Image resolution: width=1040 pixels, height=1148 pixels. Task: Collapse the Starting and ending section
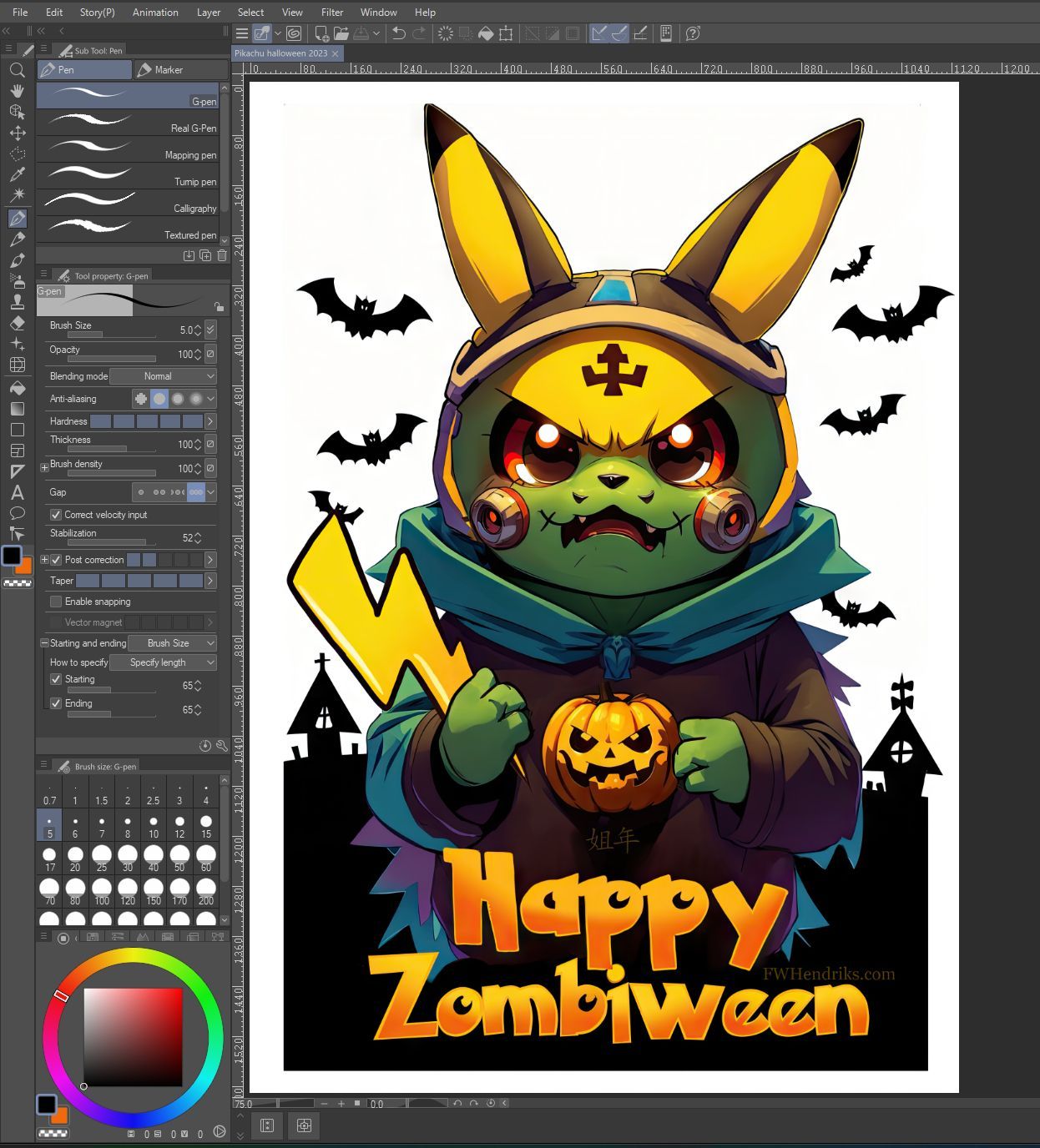[44, 643]
